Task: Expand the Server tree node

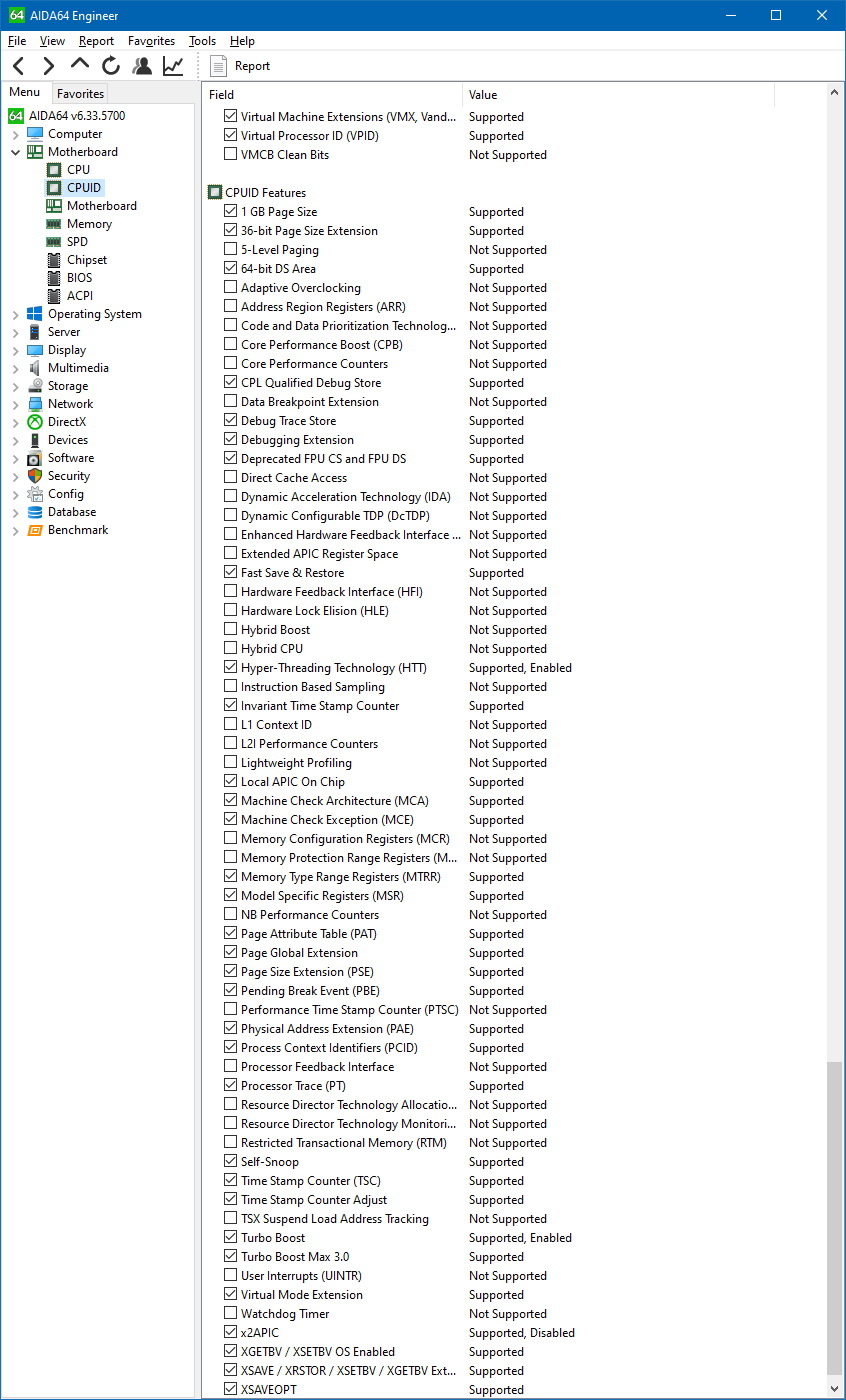Action: click(x=15, y=332)
